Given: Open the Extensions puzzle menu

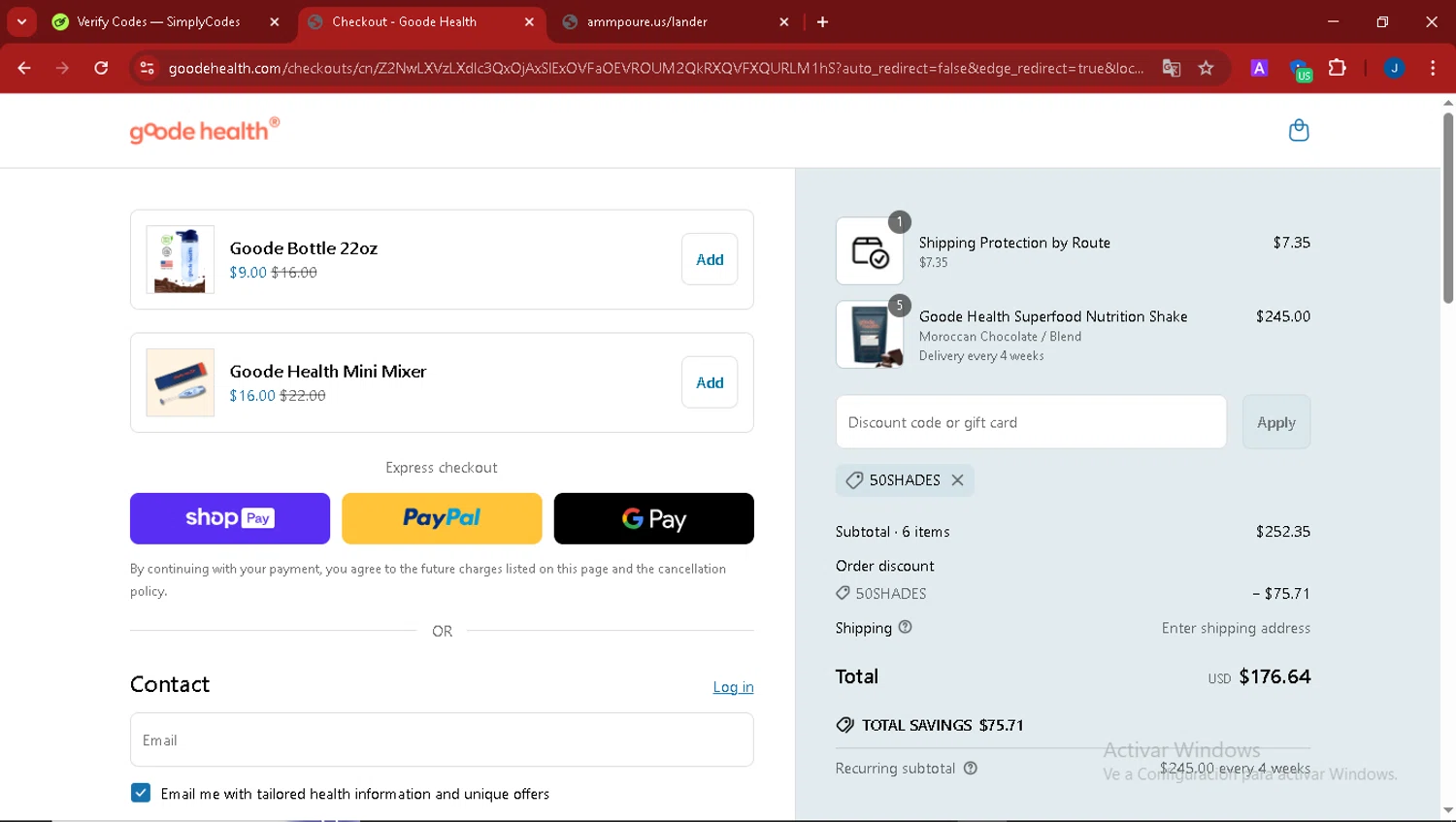Looking at the screenshot, I should [x=1338, y=69].
